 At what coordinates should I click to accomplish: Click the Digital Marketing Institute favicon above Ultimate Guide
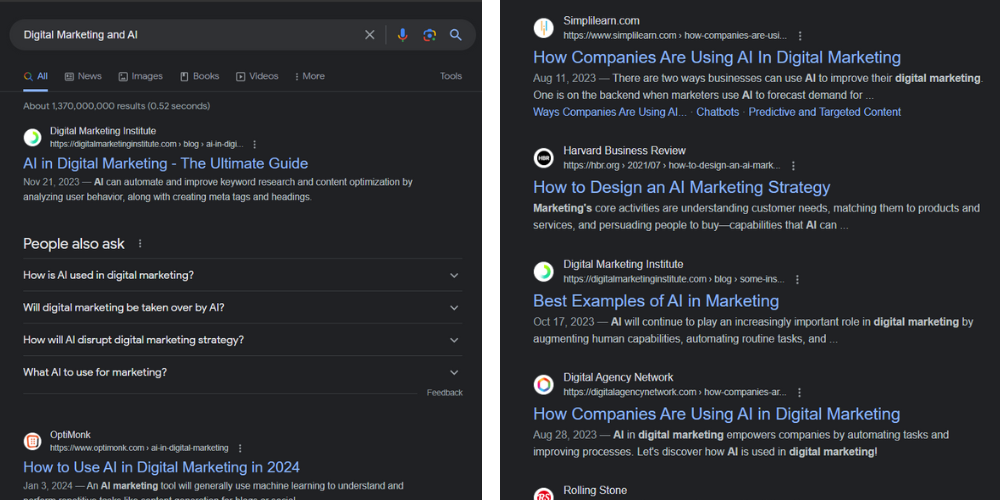[x=33, y=137]
